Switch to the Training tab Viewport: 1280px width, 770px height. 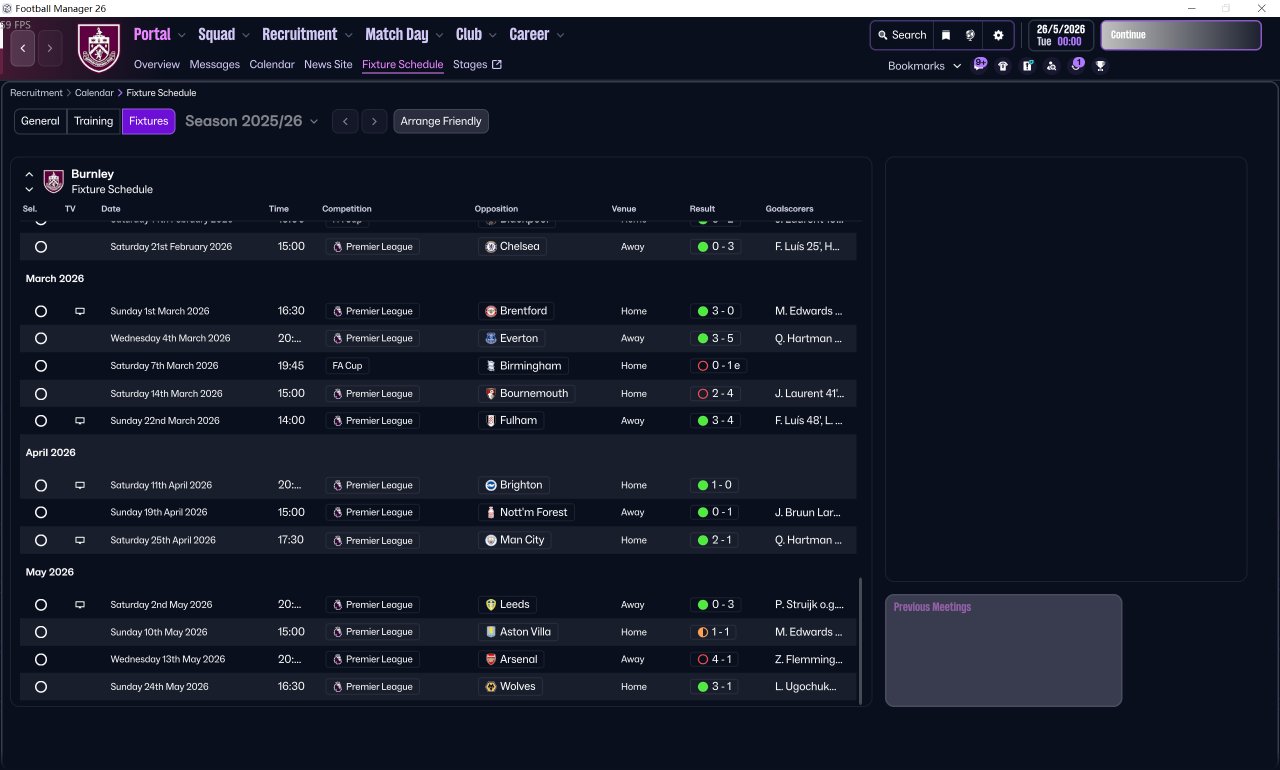(94, 121)
